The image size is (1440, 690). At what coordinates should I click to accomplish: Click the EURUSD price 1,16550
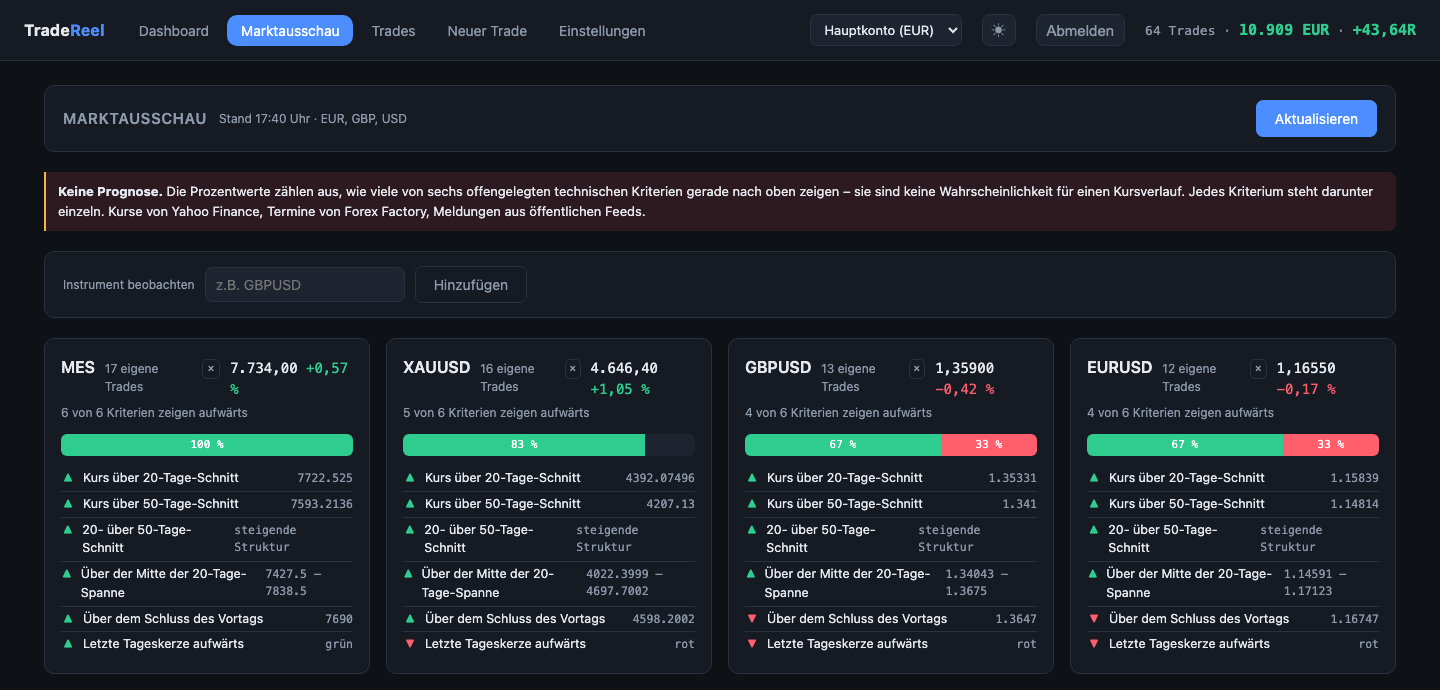pos(1306,368)
